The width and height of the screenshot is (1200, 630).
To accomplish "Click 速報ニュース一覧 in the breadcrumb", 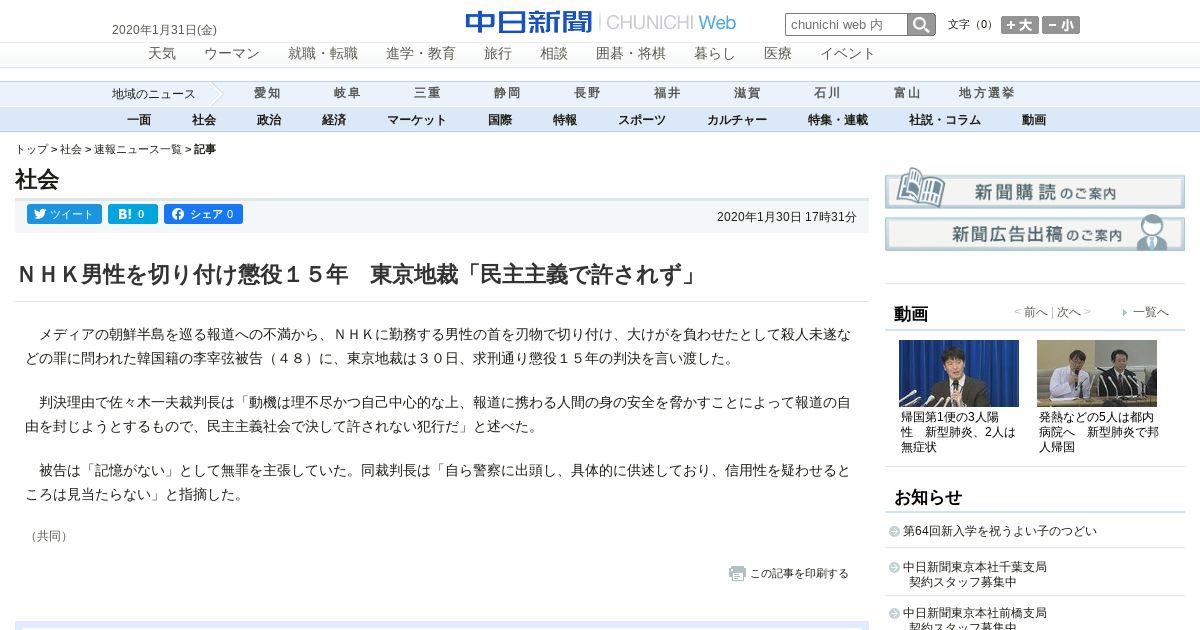I will 138,149.
